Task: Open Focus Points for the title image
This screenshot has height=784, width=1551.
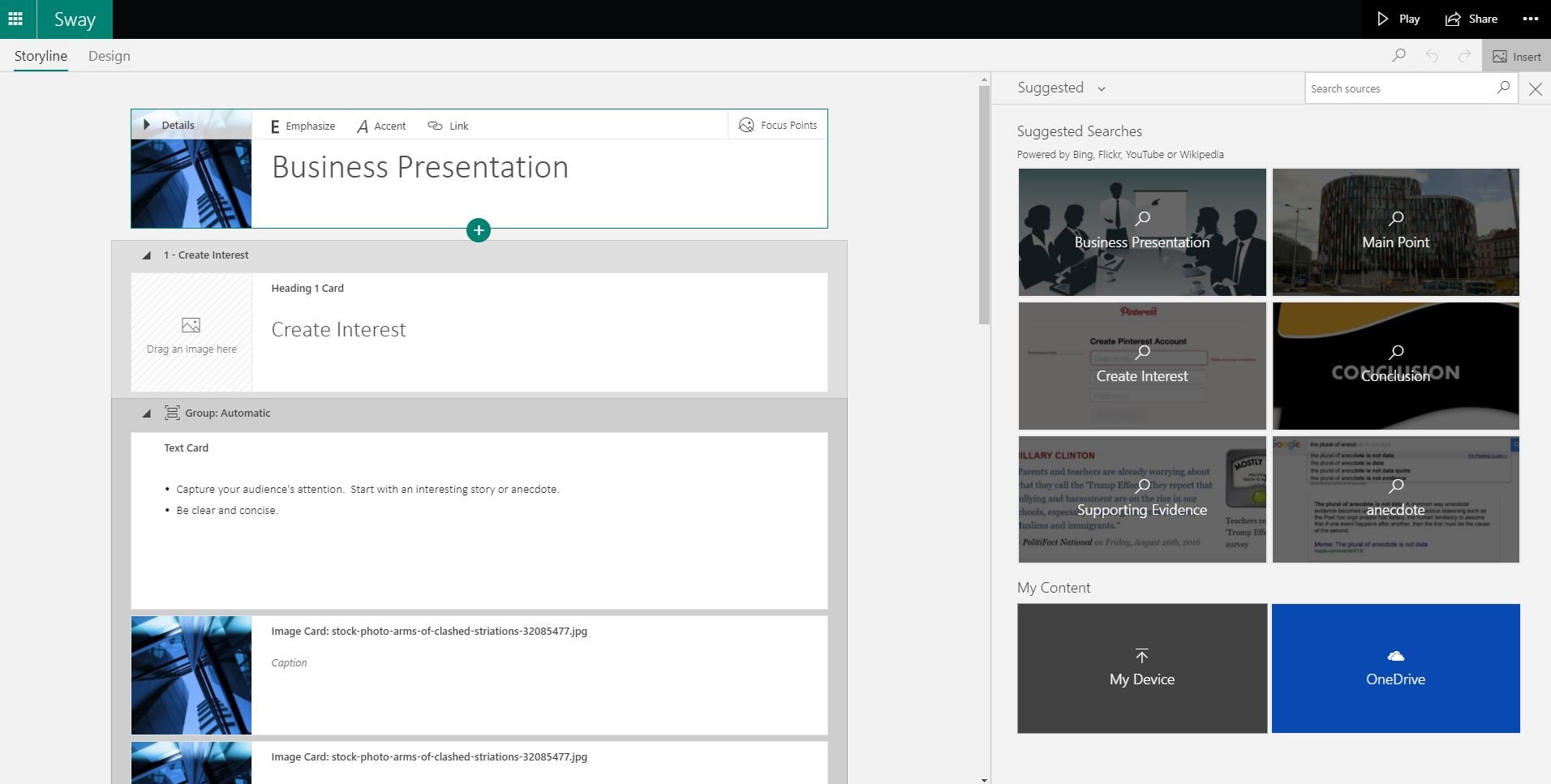Action: click(746, 125)
